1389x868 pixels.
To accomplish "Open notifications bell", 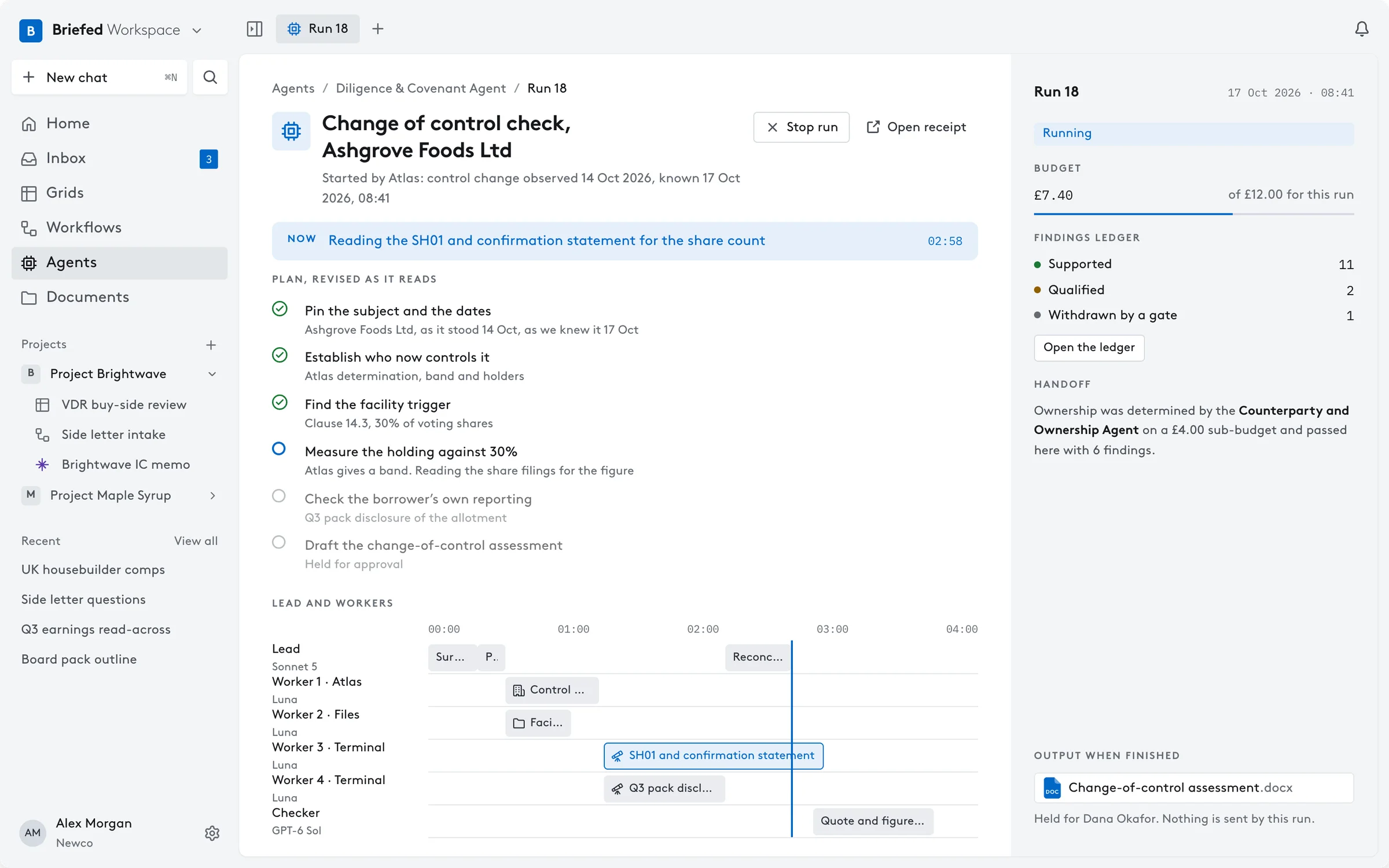I will (x=1362, y=29).
